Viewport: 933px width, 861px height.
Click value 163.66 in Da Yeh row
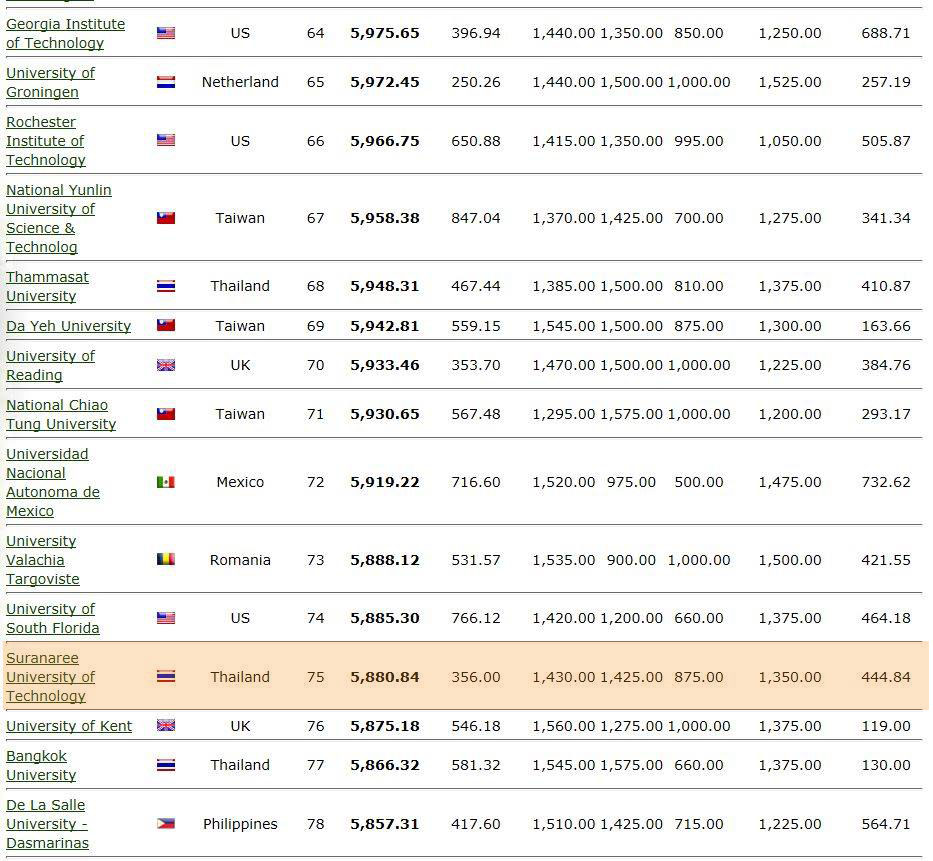[x=886, y=326]
